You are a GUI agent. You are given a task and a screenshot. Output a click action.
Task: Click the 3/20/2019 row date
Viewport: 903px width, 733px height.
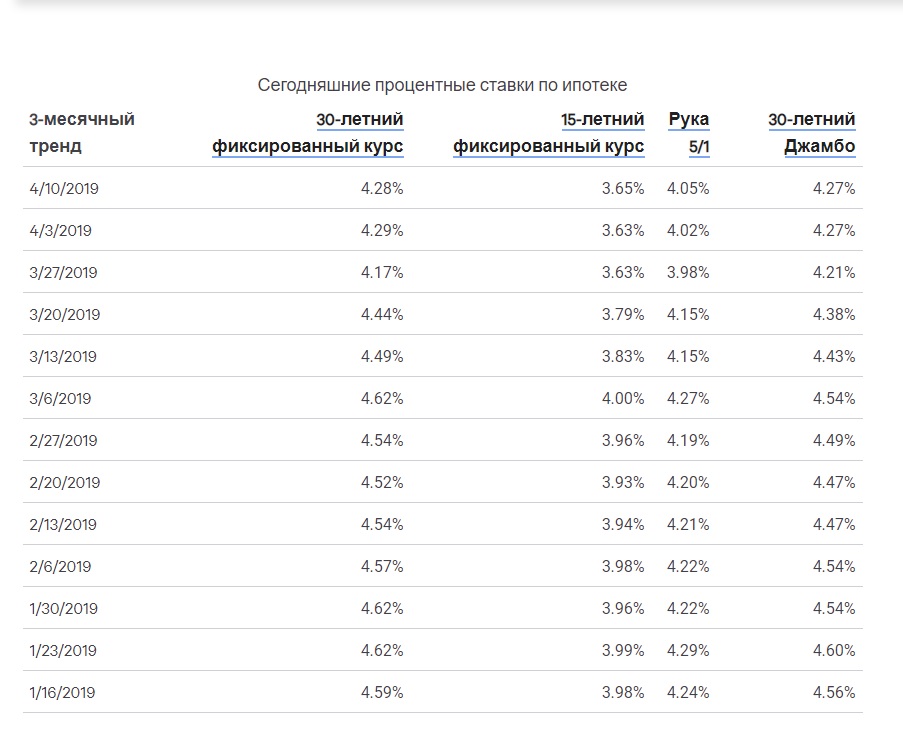66,314
